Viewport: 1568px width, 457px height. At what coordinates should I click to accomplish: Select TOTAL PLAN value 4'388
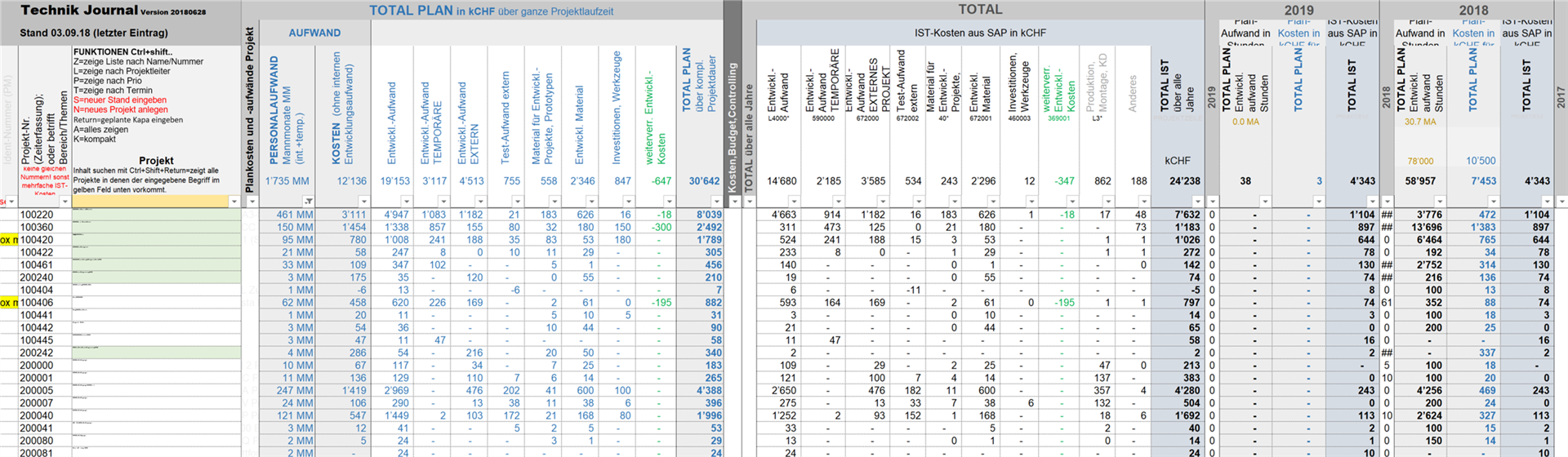tap(700, 390)
